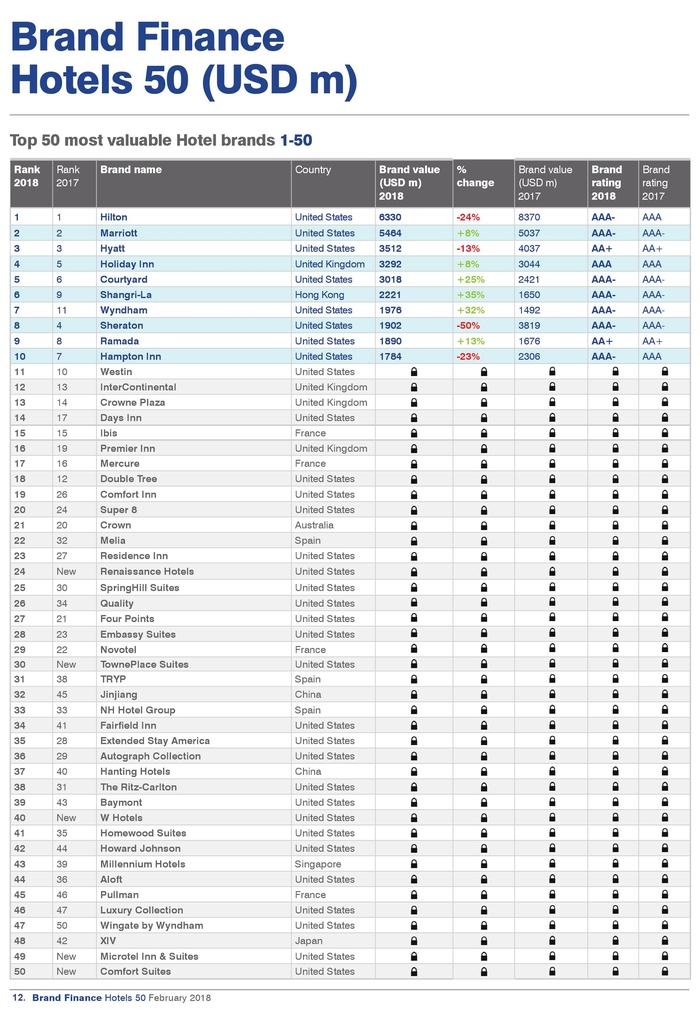Click the Rank 2018 column header
The height and width of the screenshot is (1016, 700).
(x=27, y=176)
